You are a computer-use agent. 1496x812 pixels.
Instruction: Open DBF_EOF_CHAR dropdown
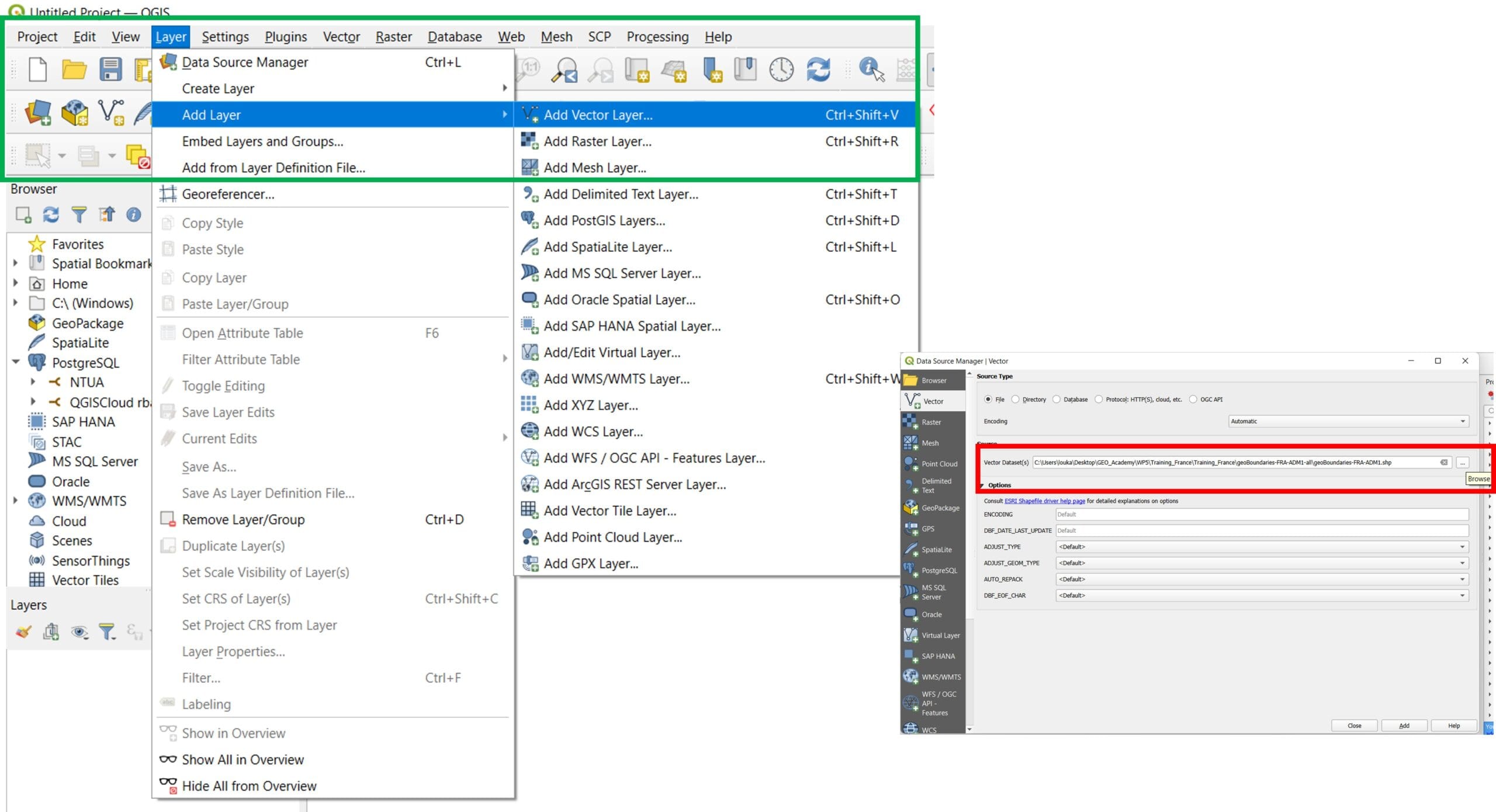click(1262, 596)
